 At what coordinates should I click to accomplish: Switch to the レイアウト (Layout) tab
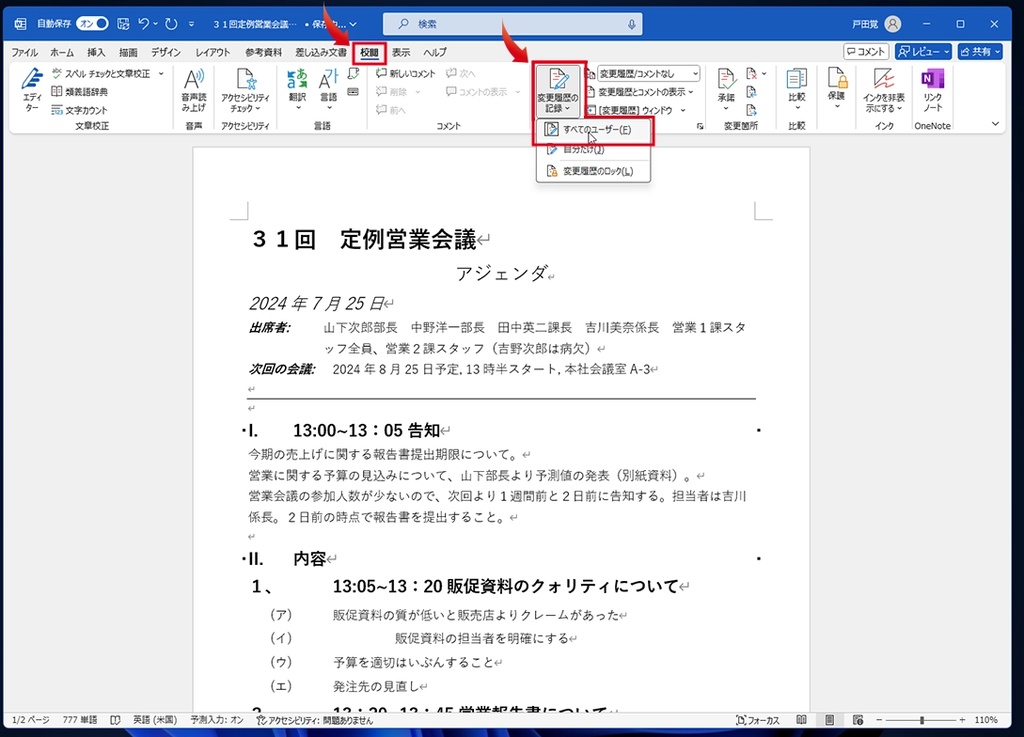[213, 52]
